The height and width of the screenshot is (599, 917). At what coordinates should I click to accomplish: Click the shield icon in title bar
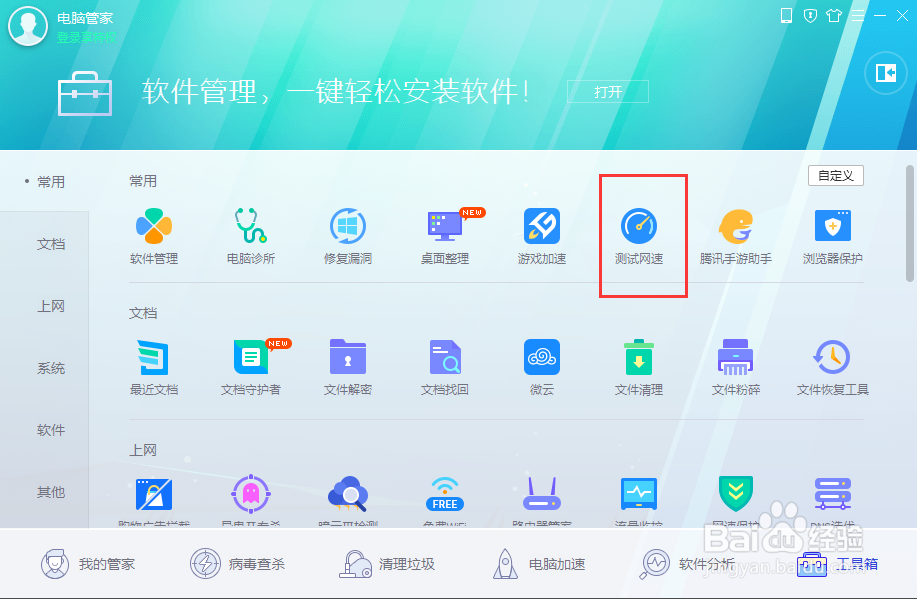tap(810, 16)
